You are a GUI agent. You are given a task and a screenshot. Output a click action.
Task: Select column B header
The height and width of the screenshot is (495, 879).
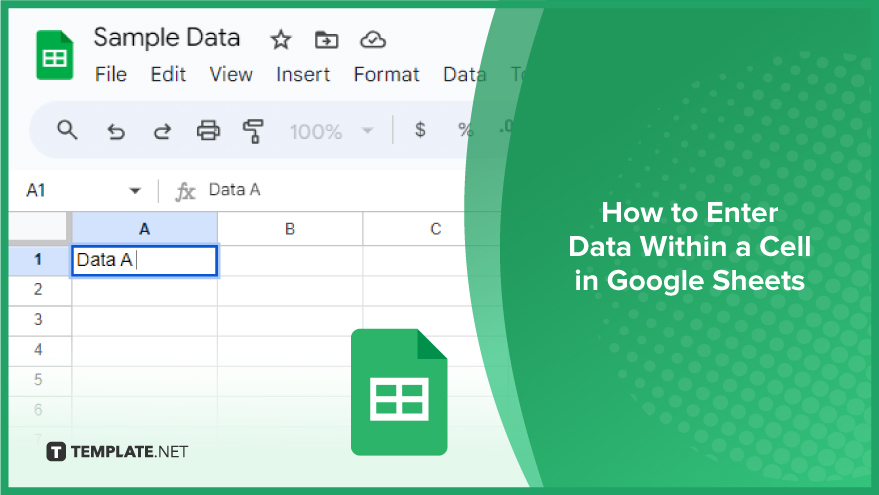point(290,229)
